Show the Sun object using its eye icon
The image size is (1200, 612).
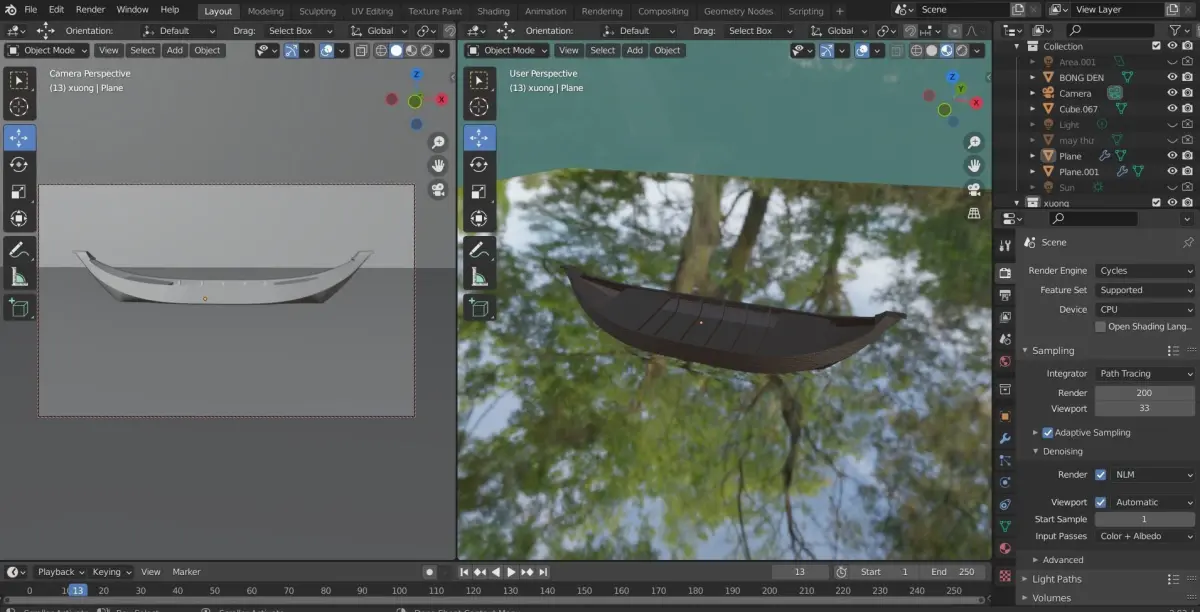[1172, 187]
